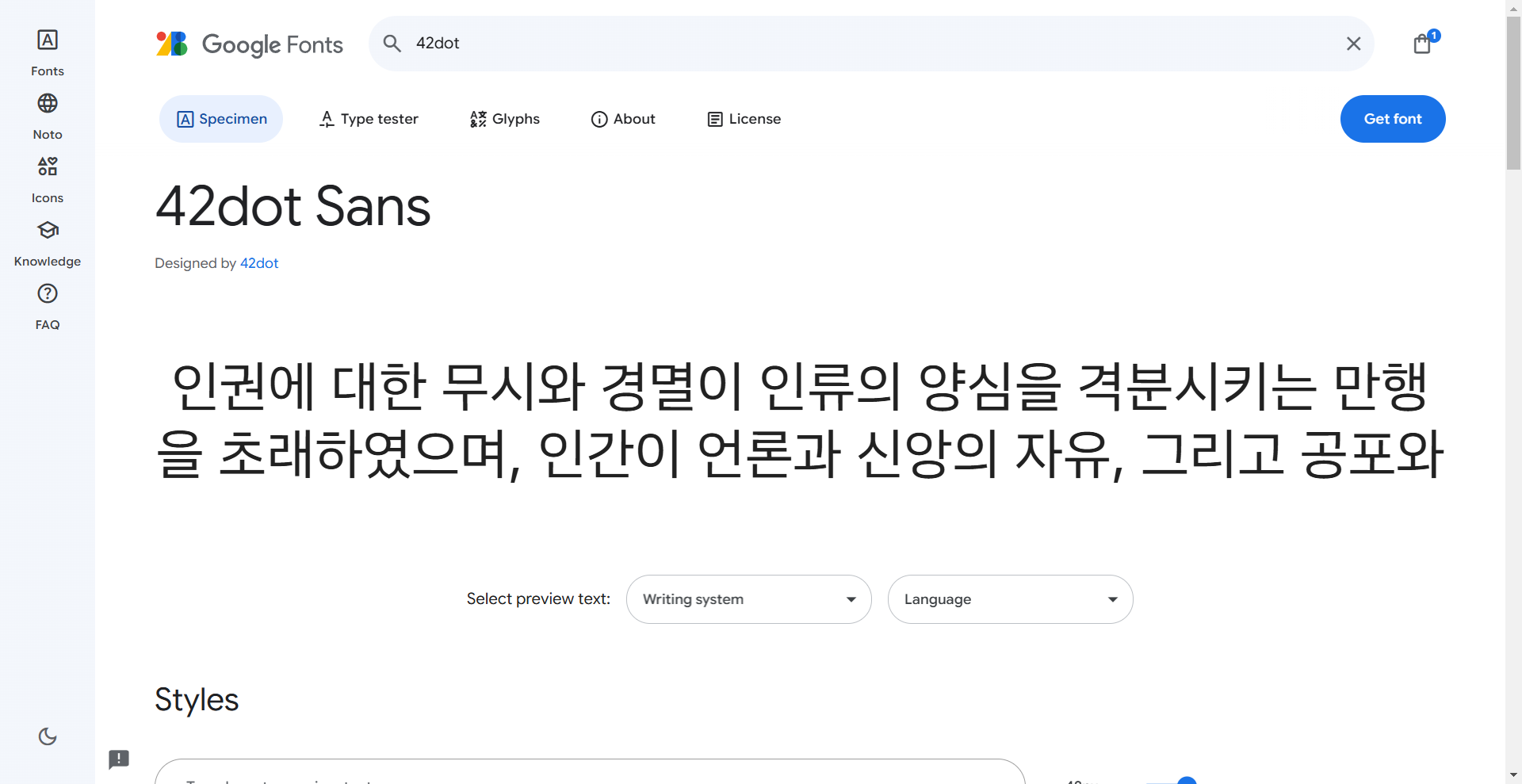Open the About tab

(623, 119)
